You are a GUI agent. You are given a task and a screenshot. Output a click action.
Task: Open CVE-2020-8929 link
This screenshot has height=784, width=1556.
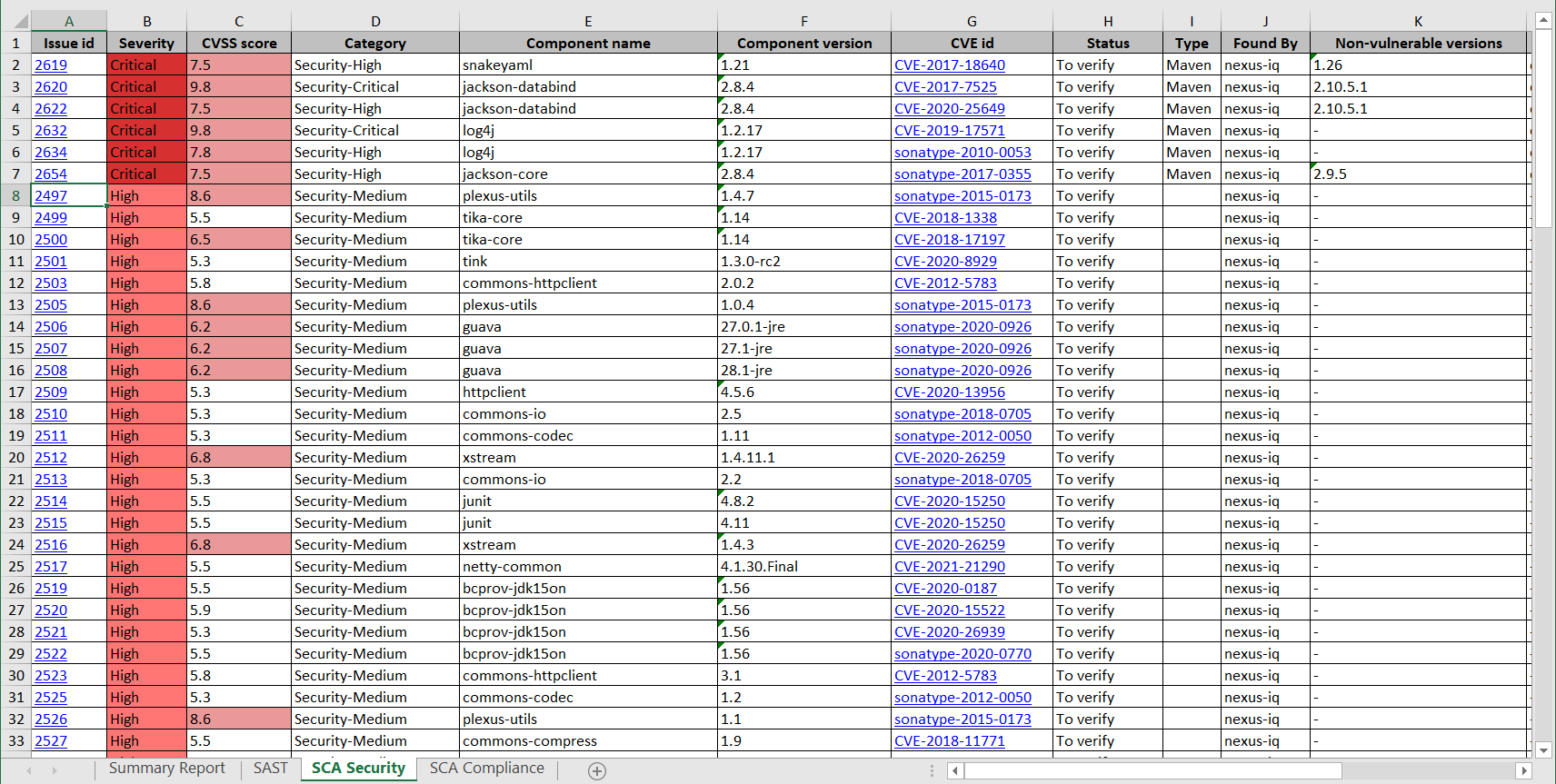click(945, 262)
